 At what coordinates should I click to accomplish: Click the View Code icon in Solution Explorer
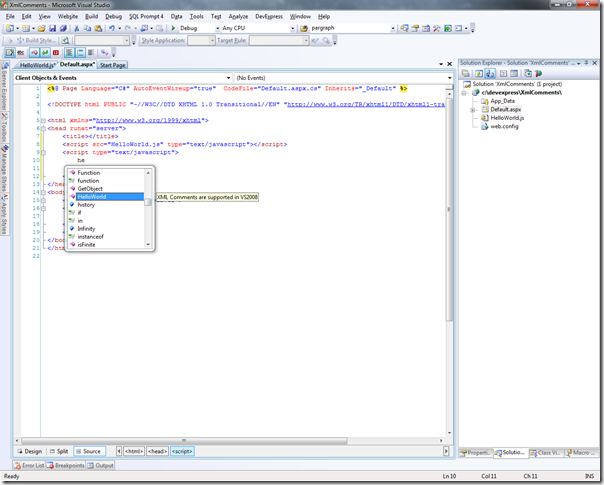point(503,73)
